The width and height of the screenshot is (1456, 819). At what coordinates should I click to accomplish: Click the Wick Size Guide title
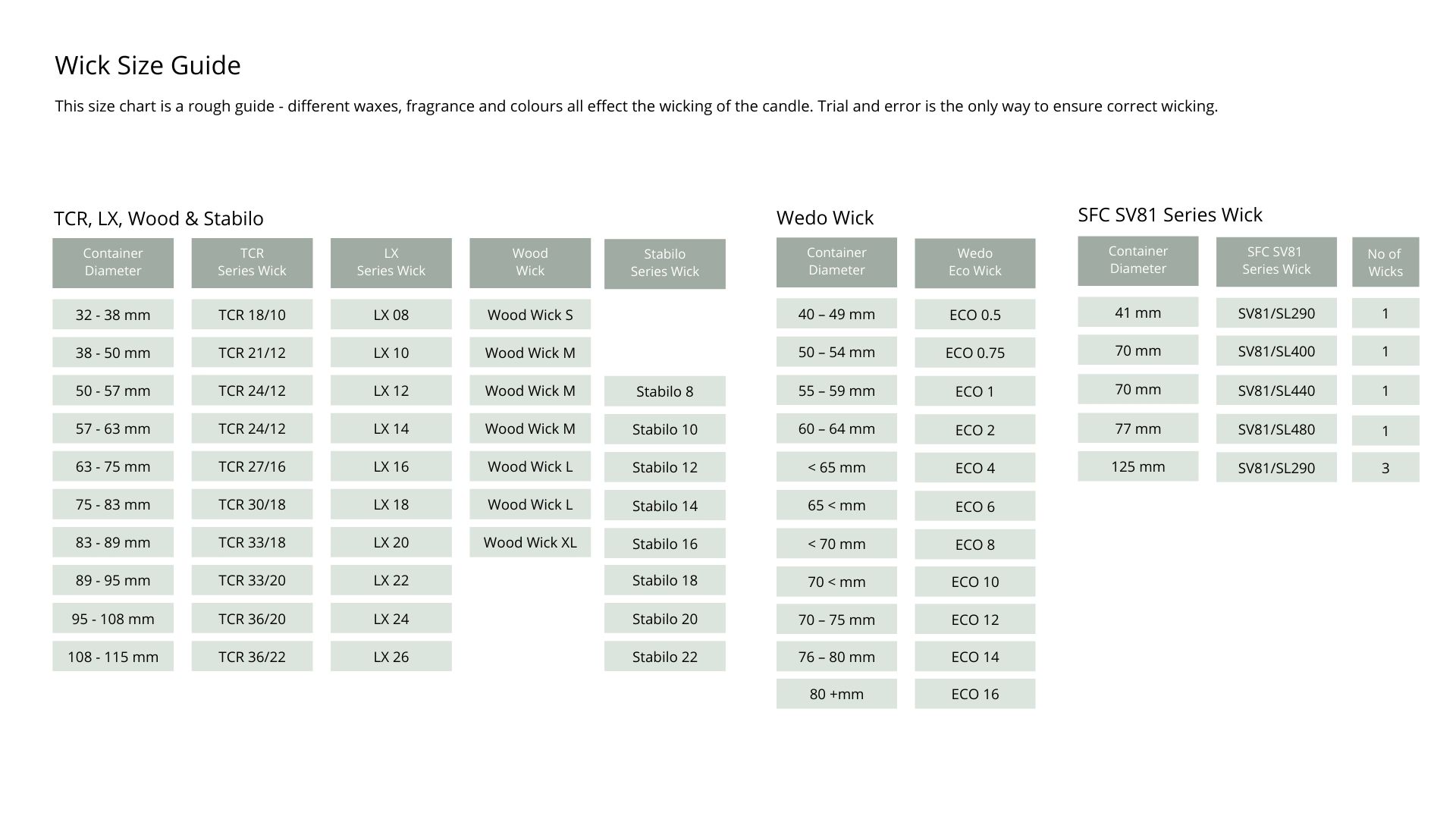(148, 65)
